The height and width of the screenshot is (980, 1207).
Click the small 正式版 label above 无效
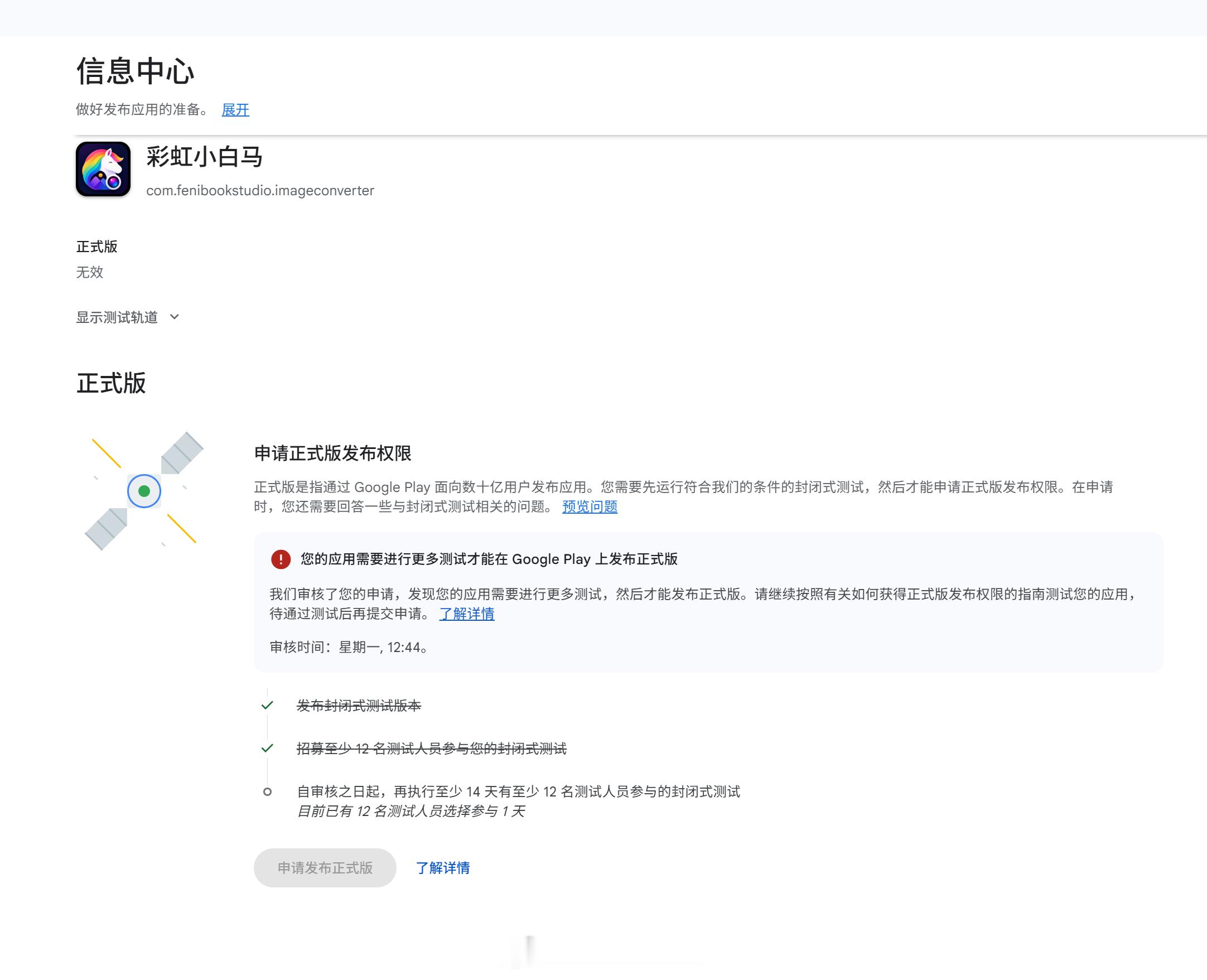coord(96,247)
